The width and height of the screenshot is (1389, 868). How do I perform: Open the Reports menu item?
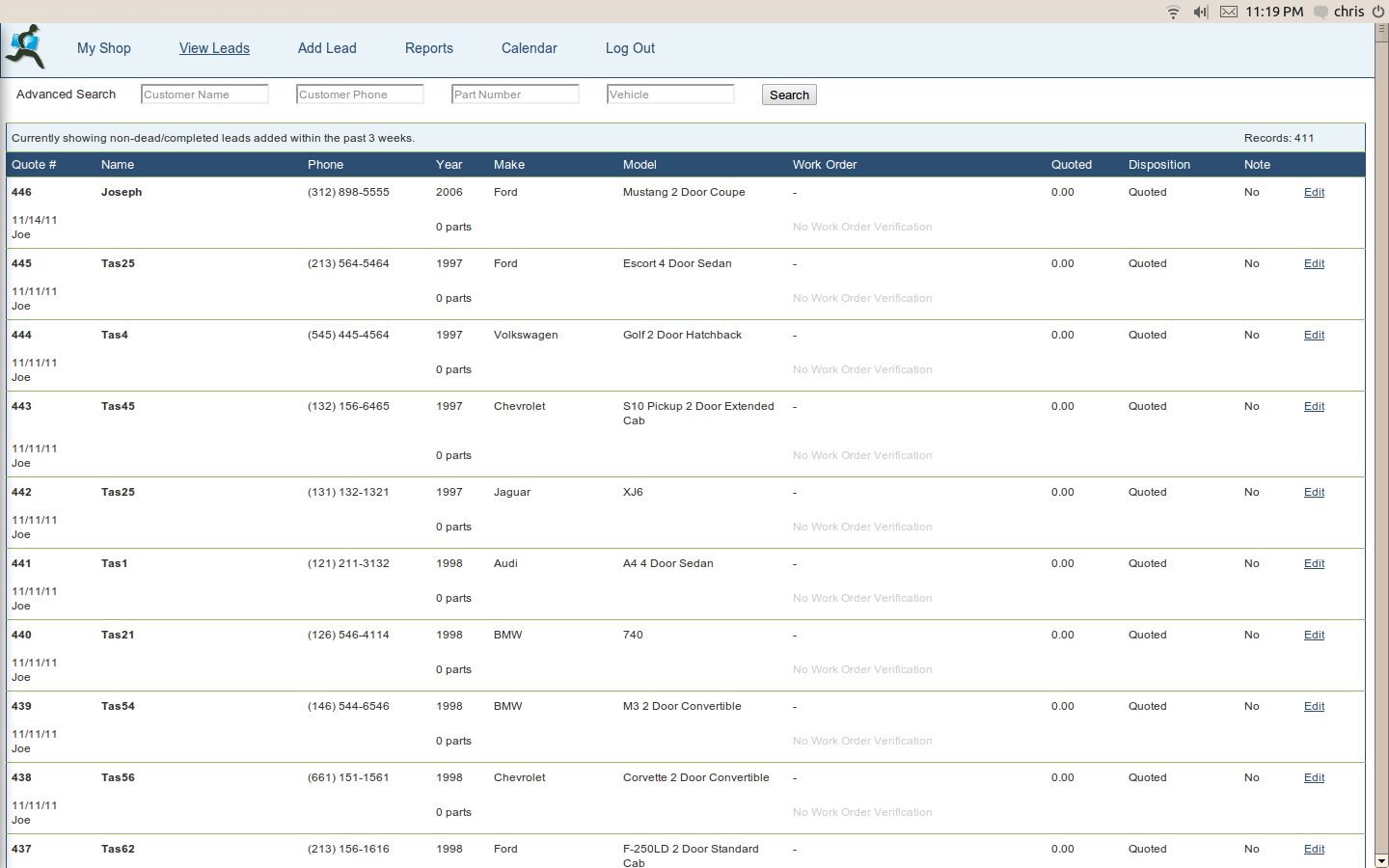(429, 48)
